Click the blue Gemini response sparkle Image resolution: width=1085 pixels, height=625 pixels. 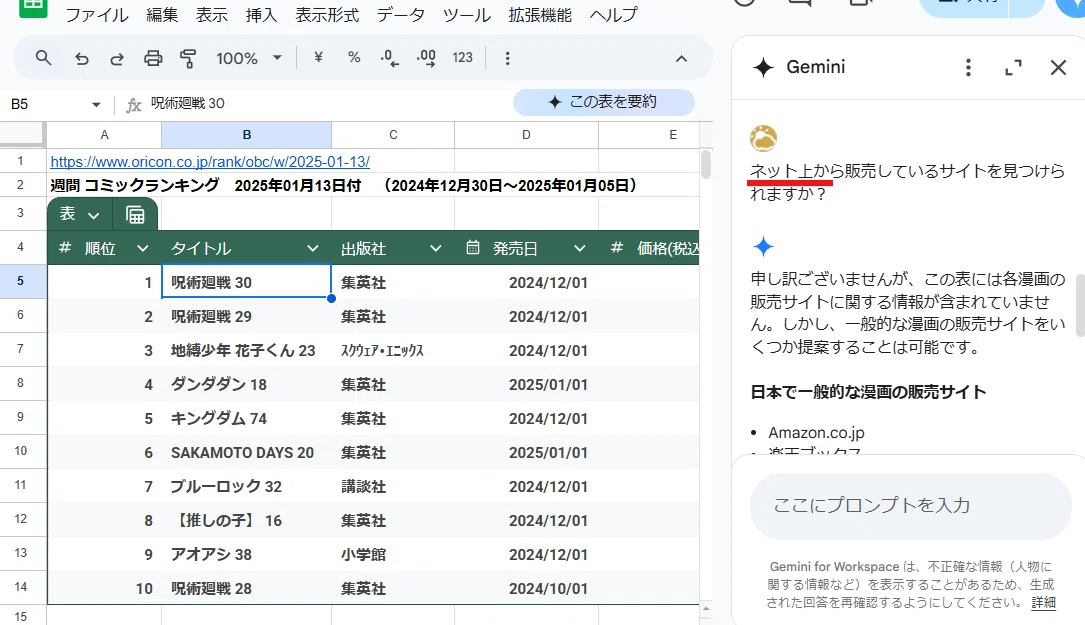pyautogui.click(x=763, y=246)
